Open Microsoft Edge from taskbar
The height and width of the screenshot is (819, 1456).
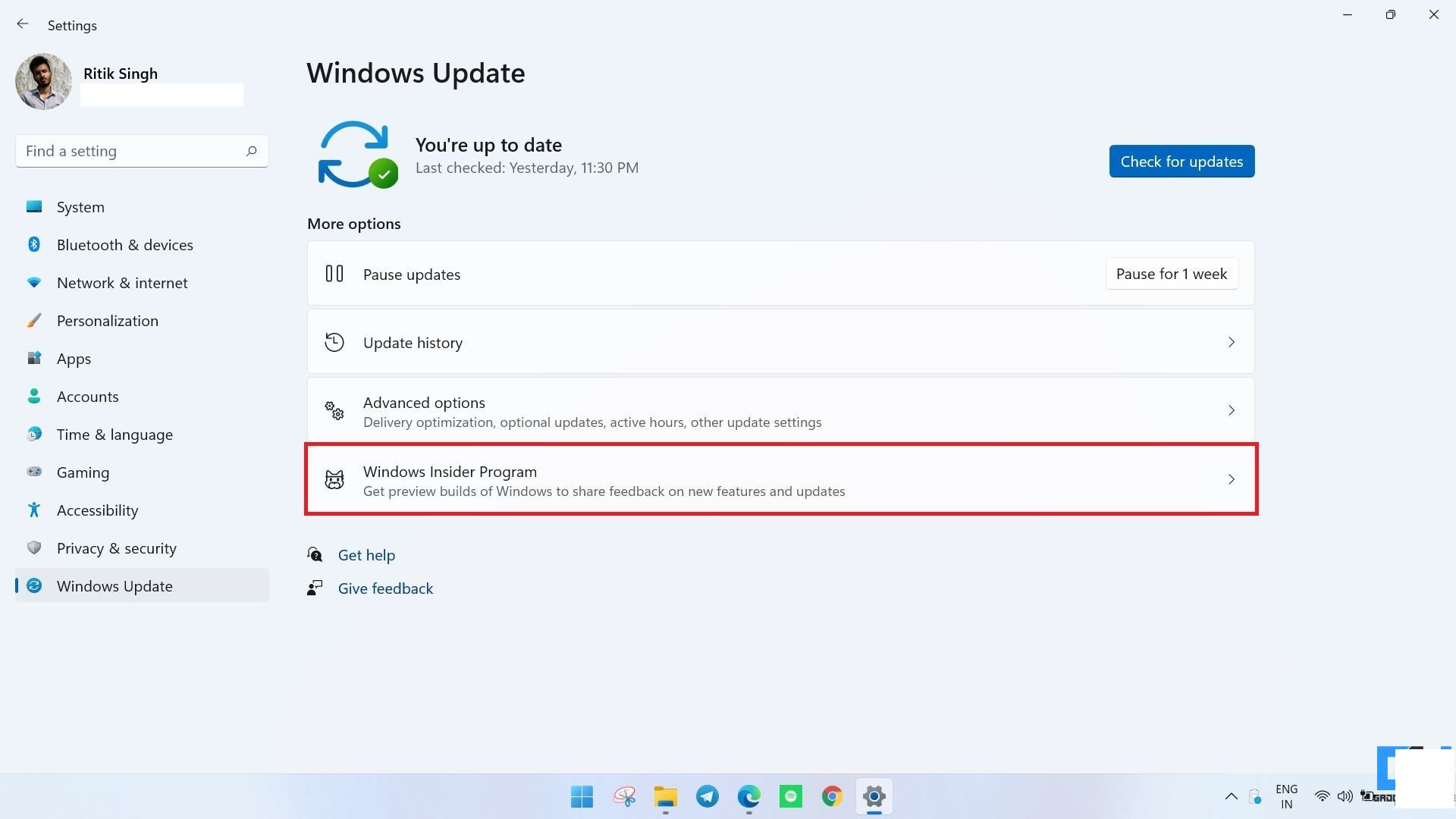(749, 796)
